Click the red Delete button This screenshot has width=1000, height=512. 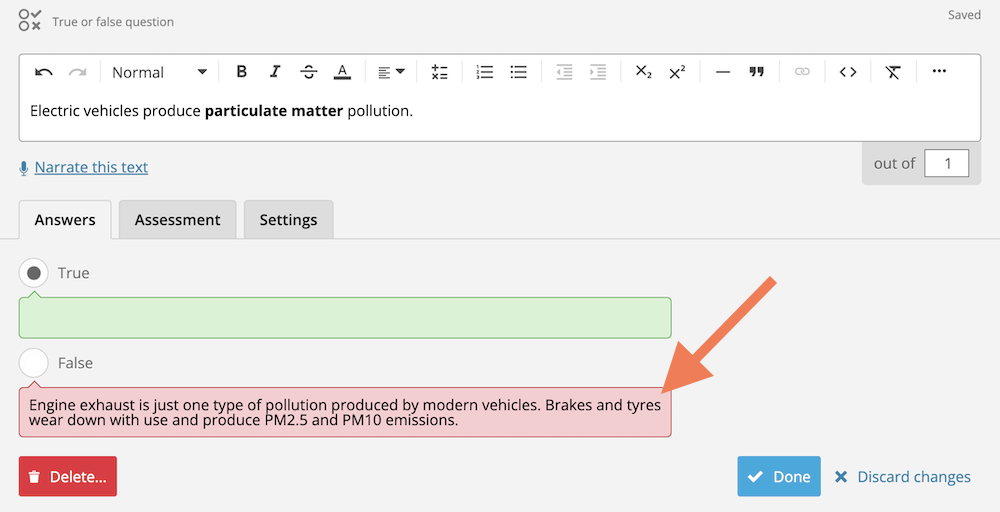tap(68, 476)
